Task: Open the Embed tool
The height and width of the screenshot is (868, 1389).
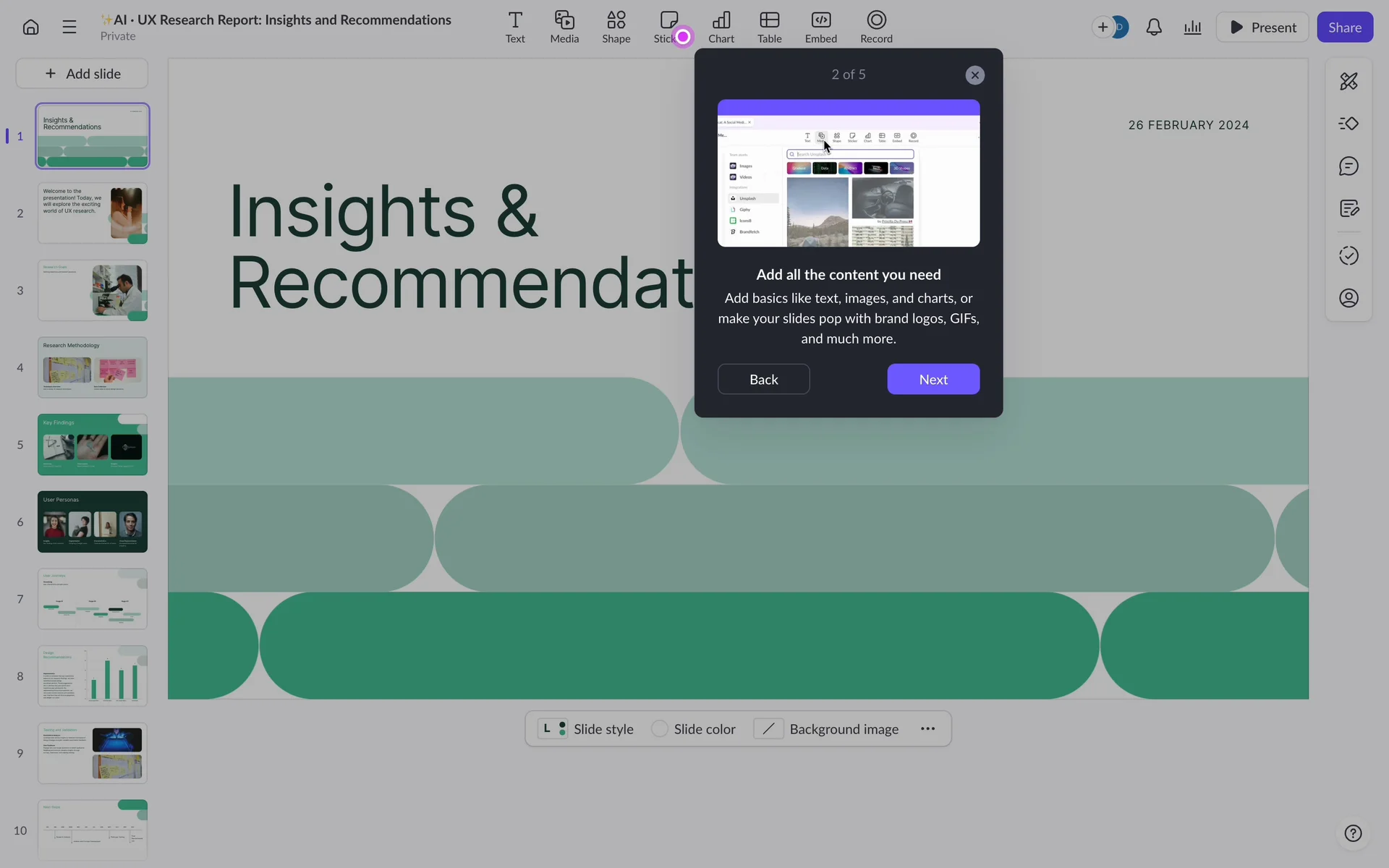Action: tap(820, 27)
